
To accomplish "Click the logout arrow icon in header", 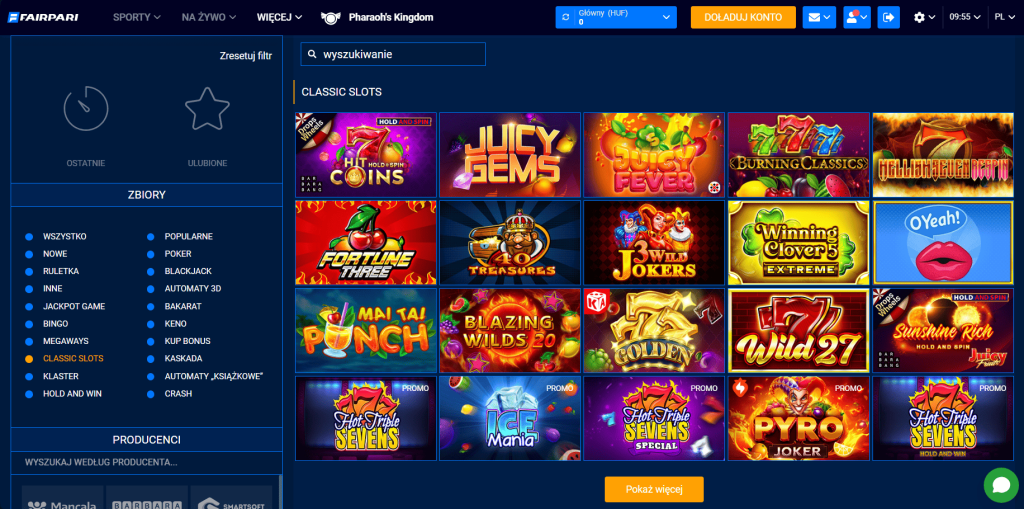I will coord(888,18).
